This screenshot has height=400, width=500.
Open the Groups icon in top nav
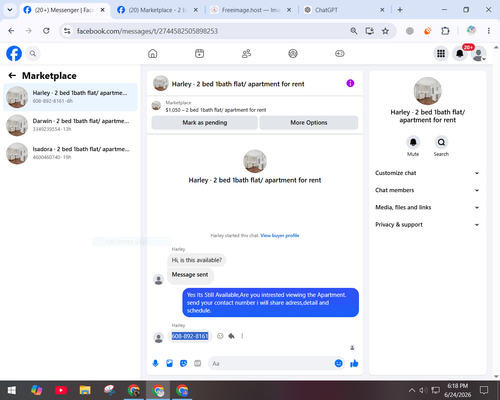point(293,53)
